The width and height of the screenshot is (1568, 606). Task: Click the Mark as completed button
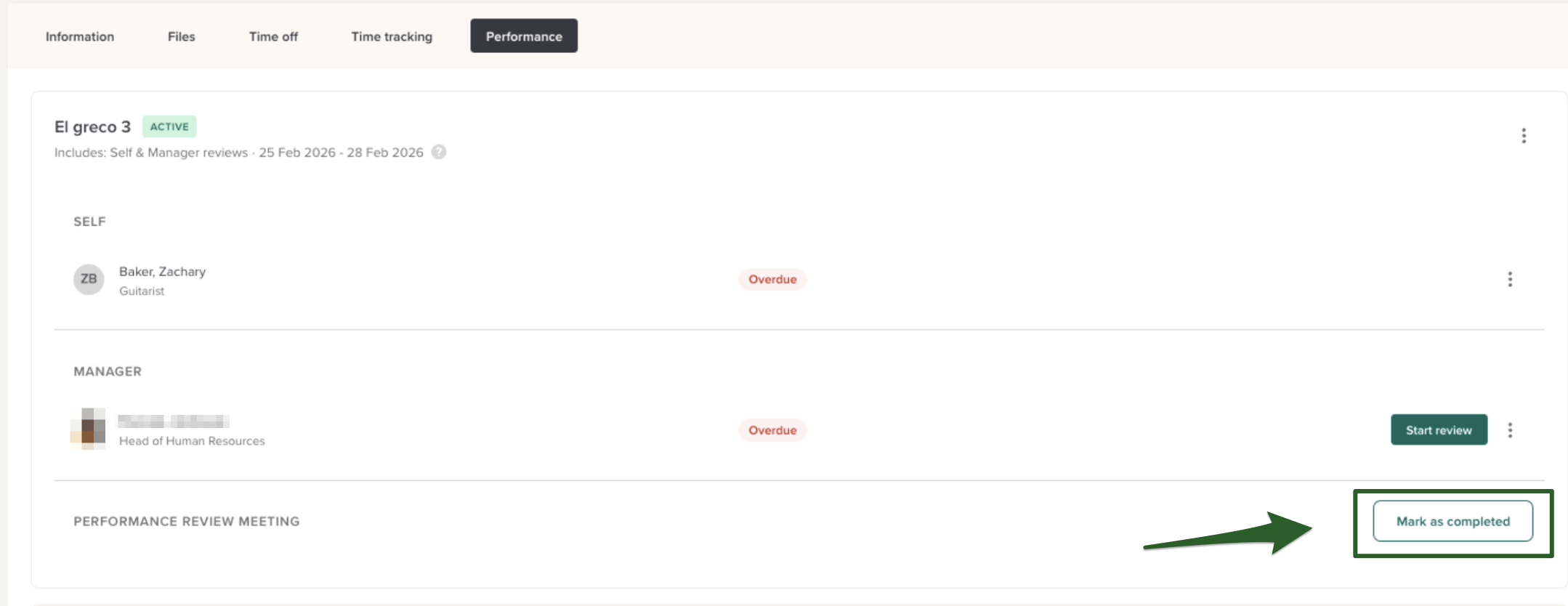pyautogui.click(x=1452, y=521)
